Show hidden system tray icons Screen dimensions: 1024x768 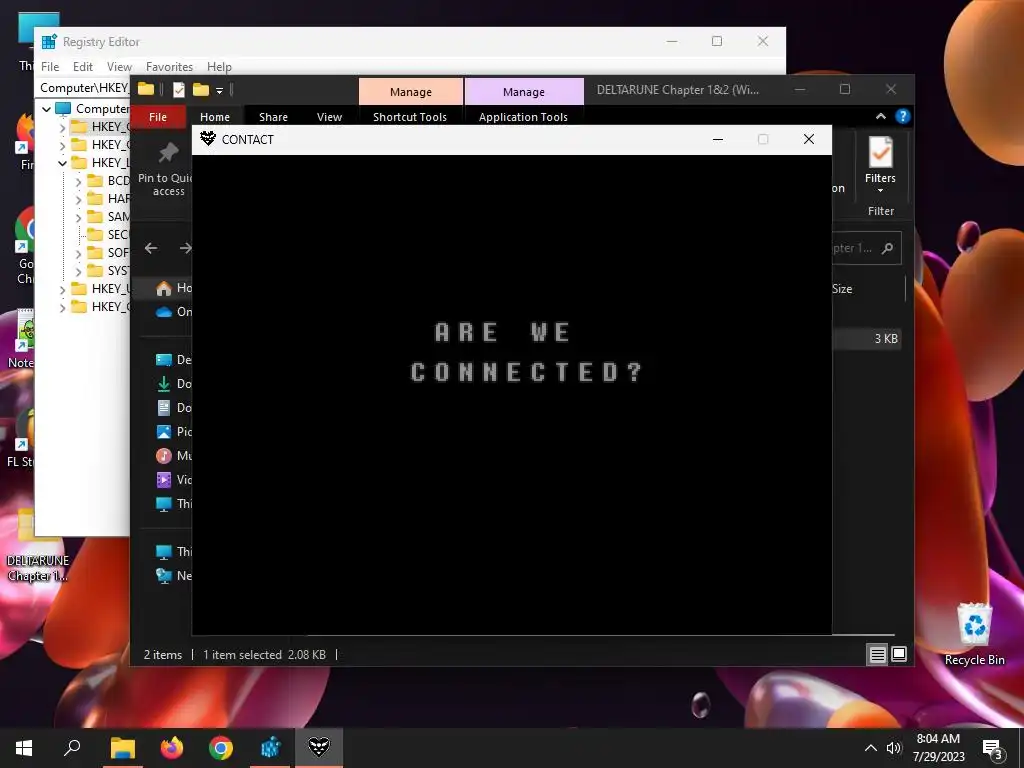point(871,748)
